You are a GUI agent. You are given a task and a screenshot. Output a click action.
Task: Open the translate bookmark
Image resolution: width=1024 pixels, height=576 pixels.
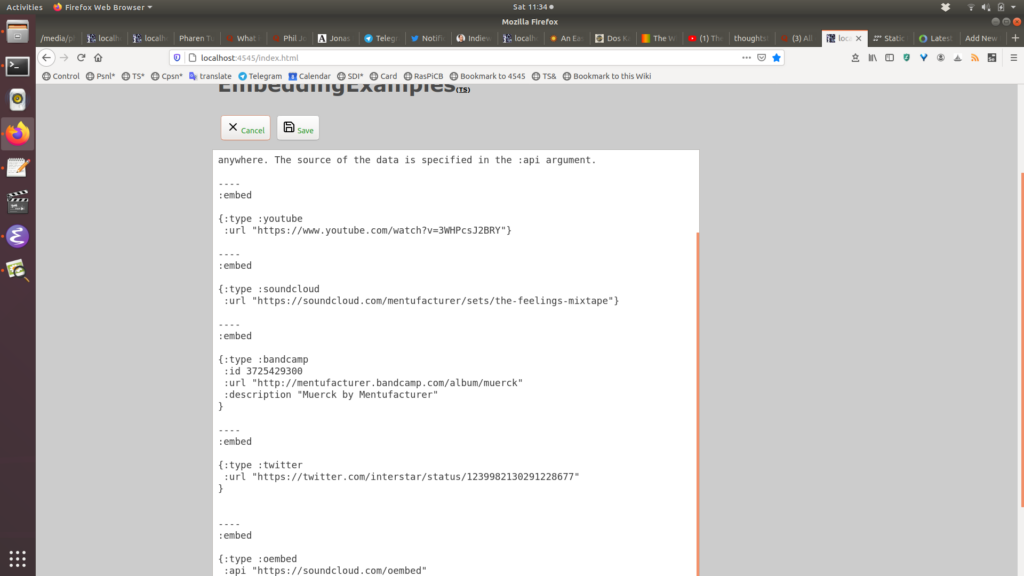point(210,76)
